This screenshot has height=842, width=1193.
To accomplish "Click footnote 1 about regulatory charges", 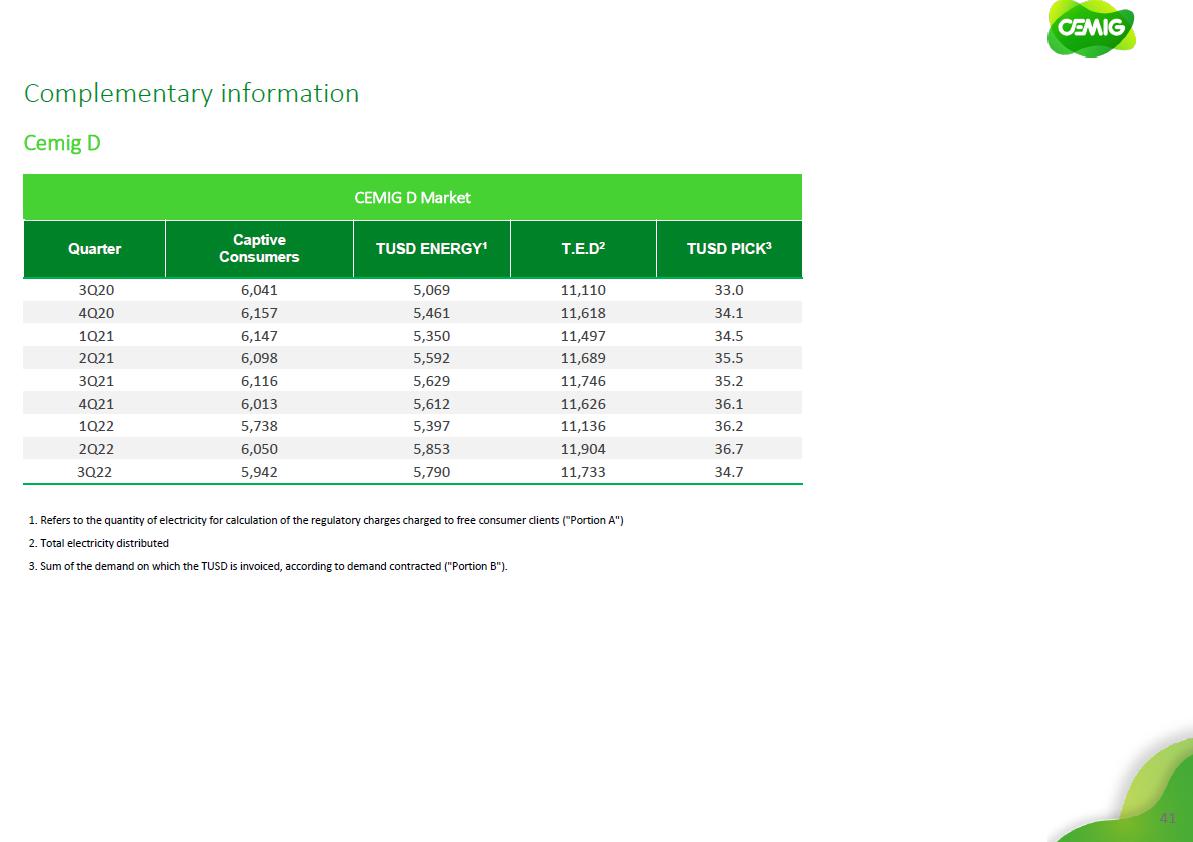I will coord(327,521).
